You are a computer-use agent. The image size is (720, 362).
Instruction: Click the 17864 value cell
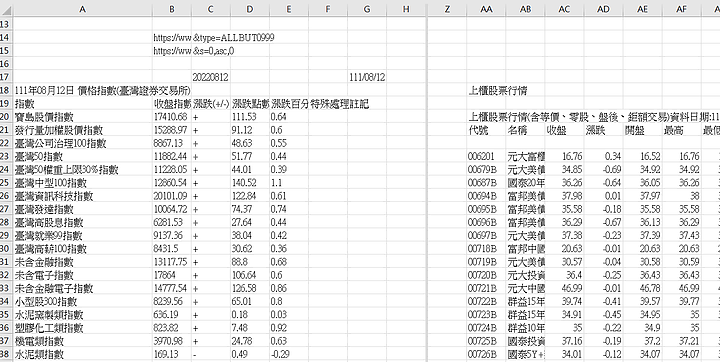tap(172, 276)
